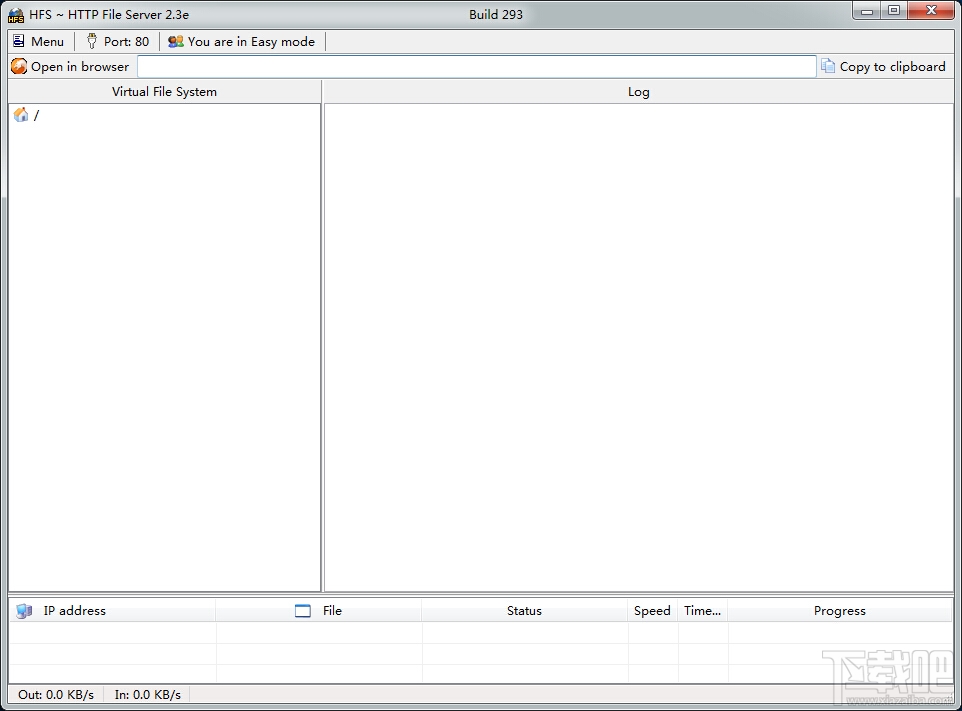Click Copy to clipboard
Screen dimensions: 962x711
(x=884, y=66)
